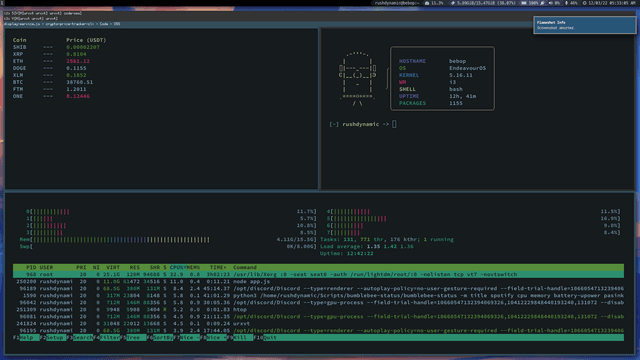
Task: Click Kill in the htop function bar
Action: [x=240, y=338]
